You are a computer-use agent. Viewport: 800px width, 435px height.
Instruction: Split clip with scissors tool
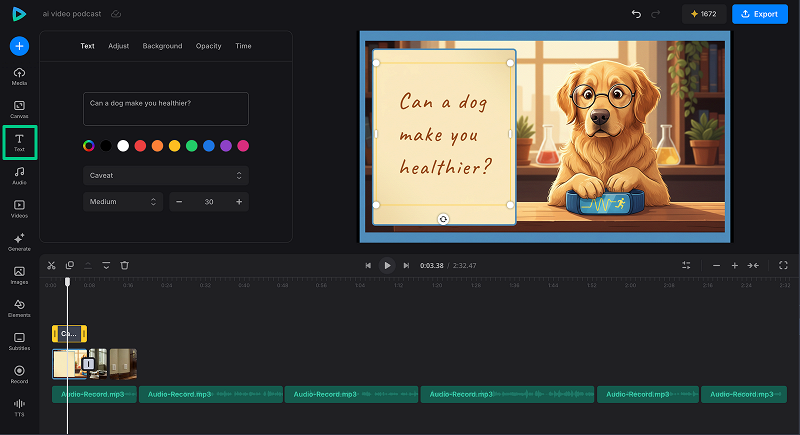tap(52, 265)
